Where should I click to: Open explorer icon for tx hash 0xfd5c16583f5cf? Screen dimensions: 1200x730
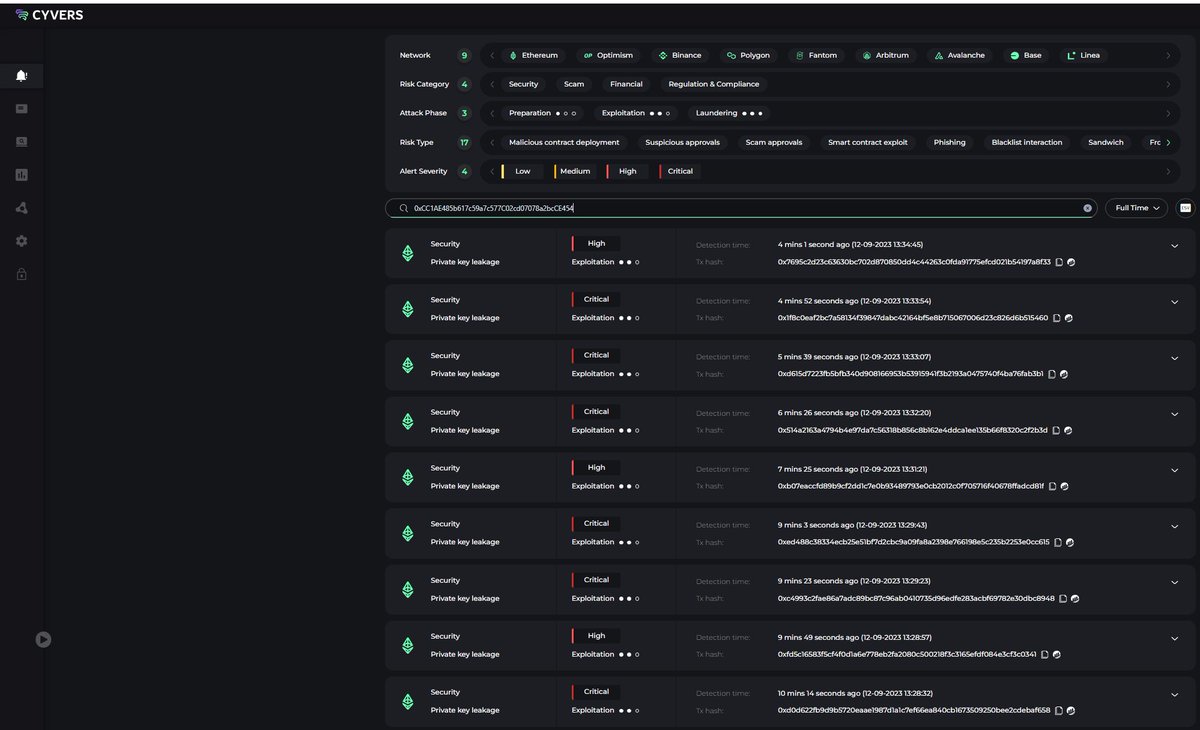pyautogui.click(x=1057, y=655)
